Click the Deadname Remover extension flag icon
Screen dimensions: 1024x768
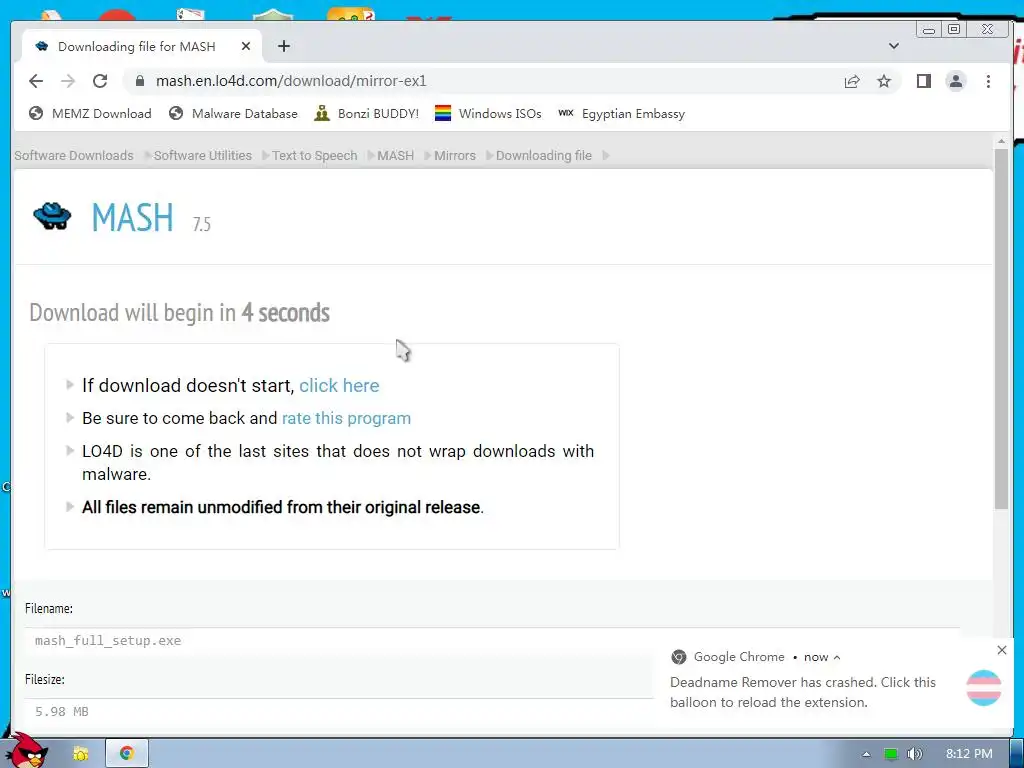click(x=984, y=688)
